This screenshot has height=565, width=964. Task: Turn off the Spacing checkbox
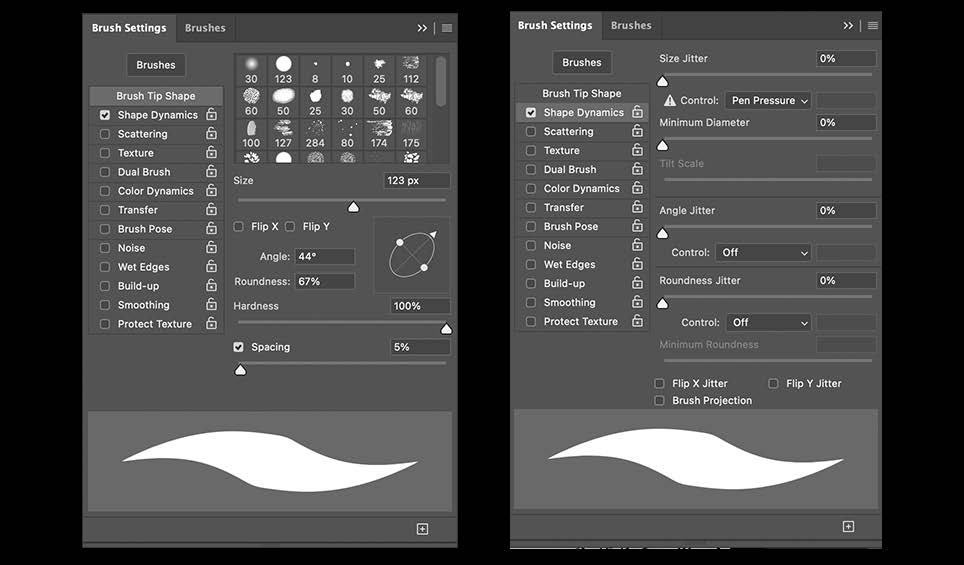[x=239, y=347]
